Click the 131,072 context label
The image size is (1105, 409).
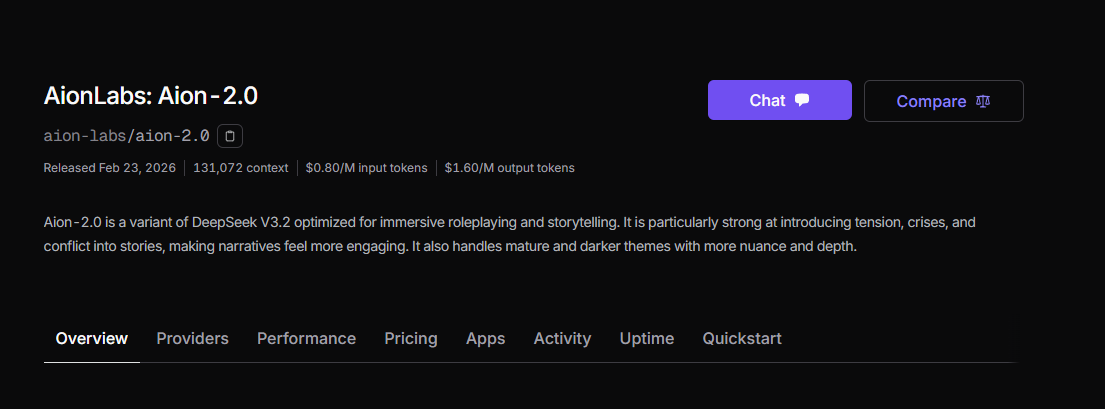[x=240, y=168]
